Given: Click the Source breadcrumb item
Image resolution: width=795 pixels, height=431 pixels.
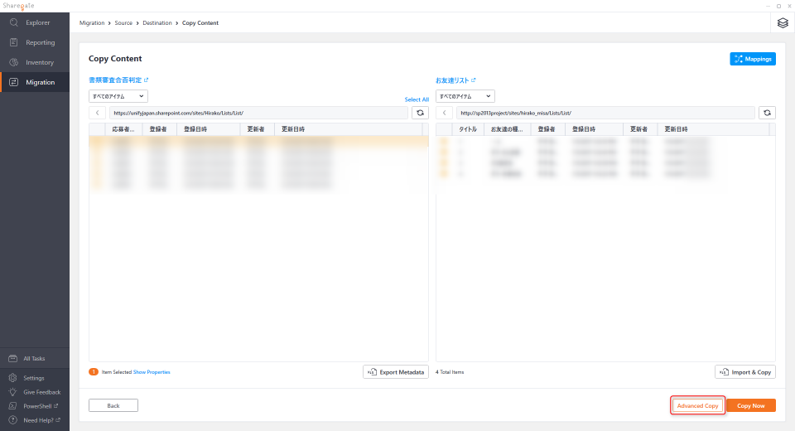Looking at the screenshot, I should pos(123,23).
